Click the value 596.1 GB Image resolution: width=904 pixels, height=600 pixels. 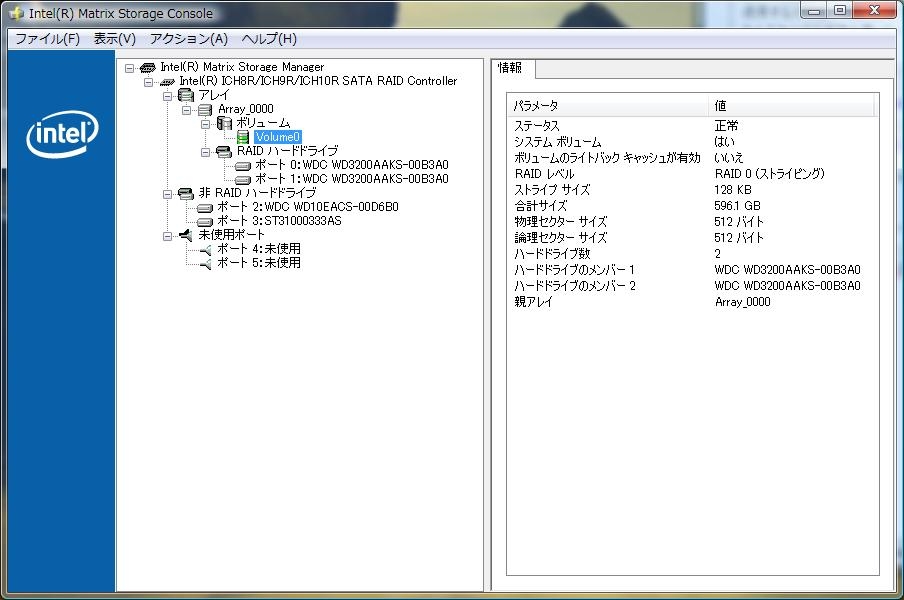pyautogui.click(x=737, y=206)
